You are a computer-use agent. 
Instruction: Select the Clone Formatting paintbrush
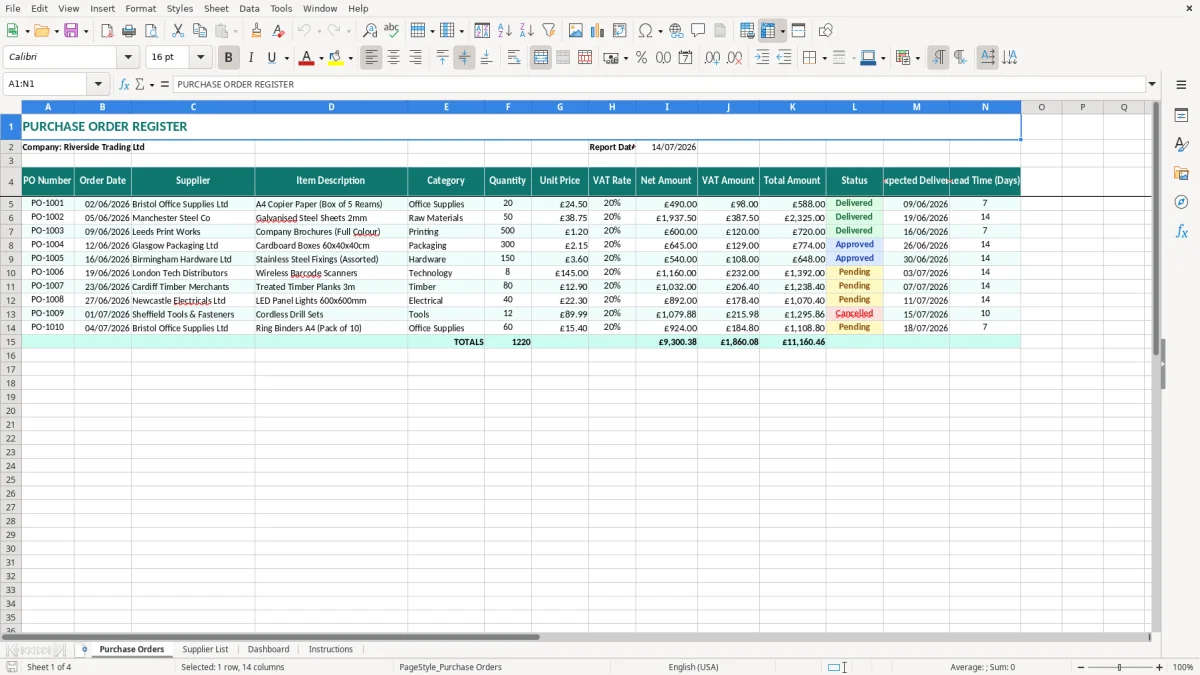(x=257, y=31)
